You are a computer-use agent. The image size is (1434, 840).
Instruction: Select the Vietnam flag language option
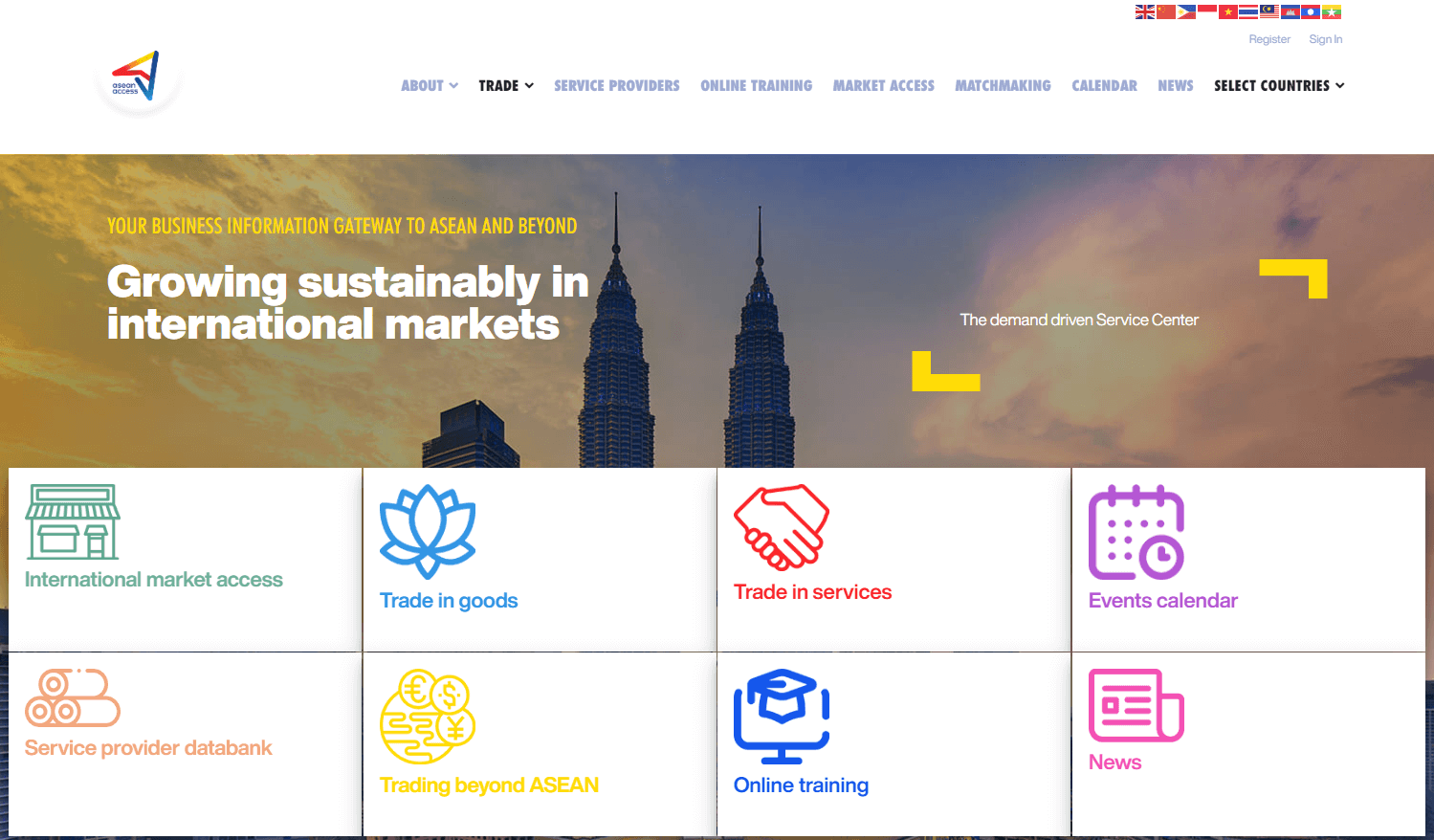(1228, 11)
